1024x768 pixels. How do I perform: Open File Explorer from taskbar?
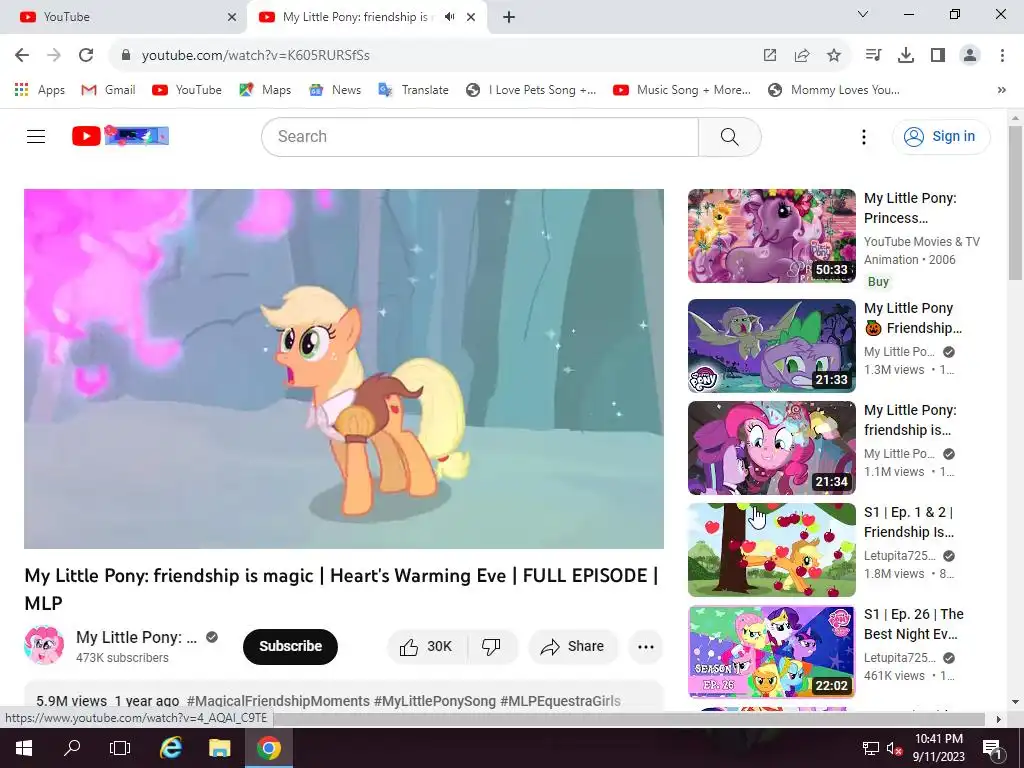pos(219,748)
